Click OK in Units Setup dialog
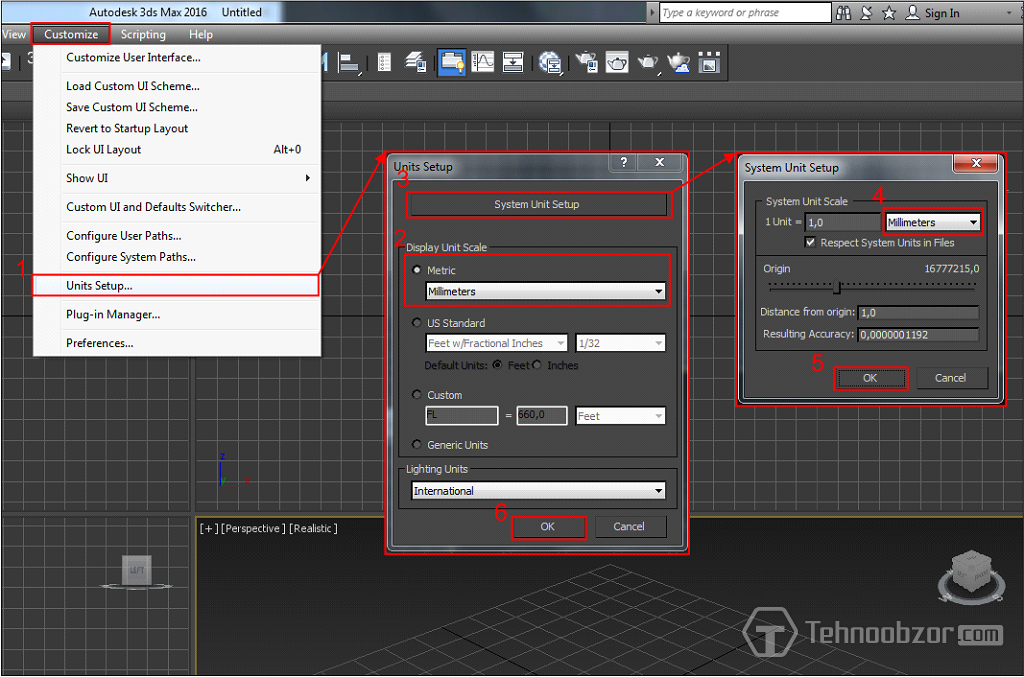Viewport: 1024px width, 677px height. pyautogui.click(x=548, y=527)
